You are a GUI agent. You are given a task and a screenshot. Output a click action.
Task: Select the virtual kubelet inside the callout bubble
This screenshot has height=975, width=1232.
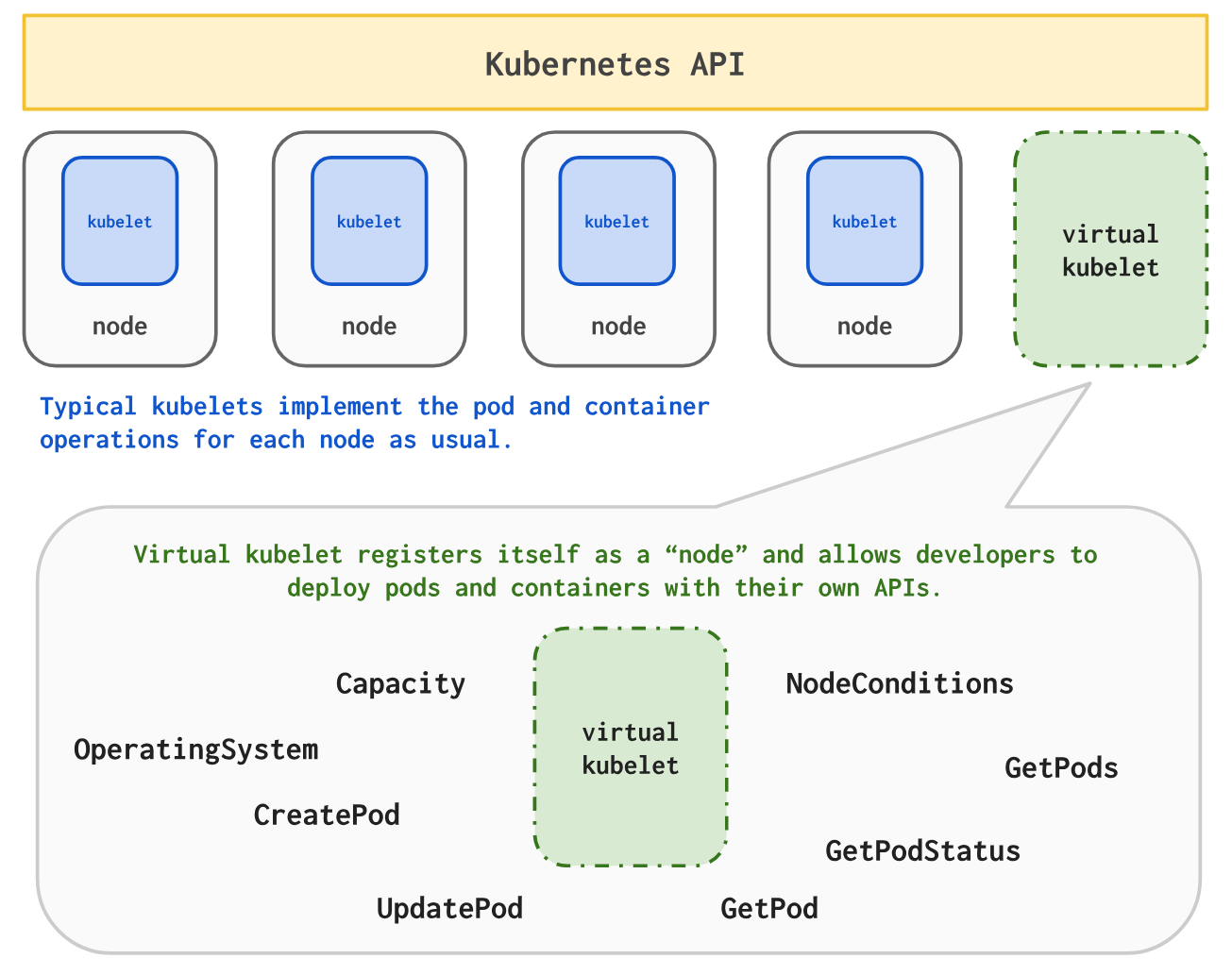pos(631,748)
